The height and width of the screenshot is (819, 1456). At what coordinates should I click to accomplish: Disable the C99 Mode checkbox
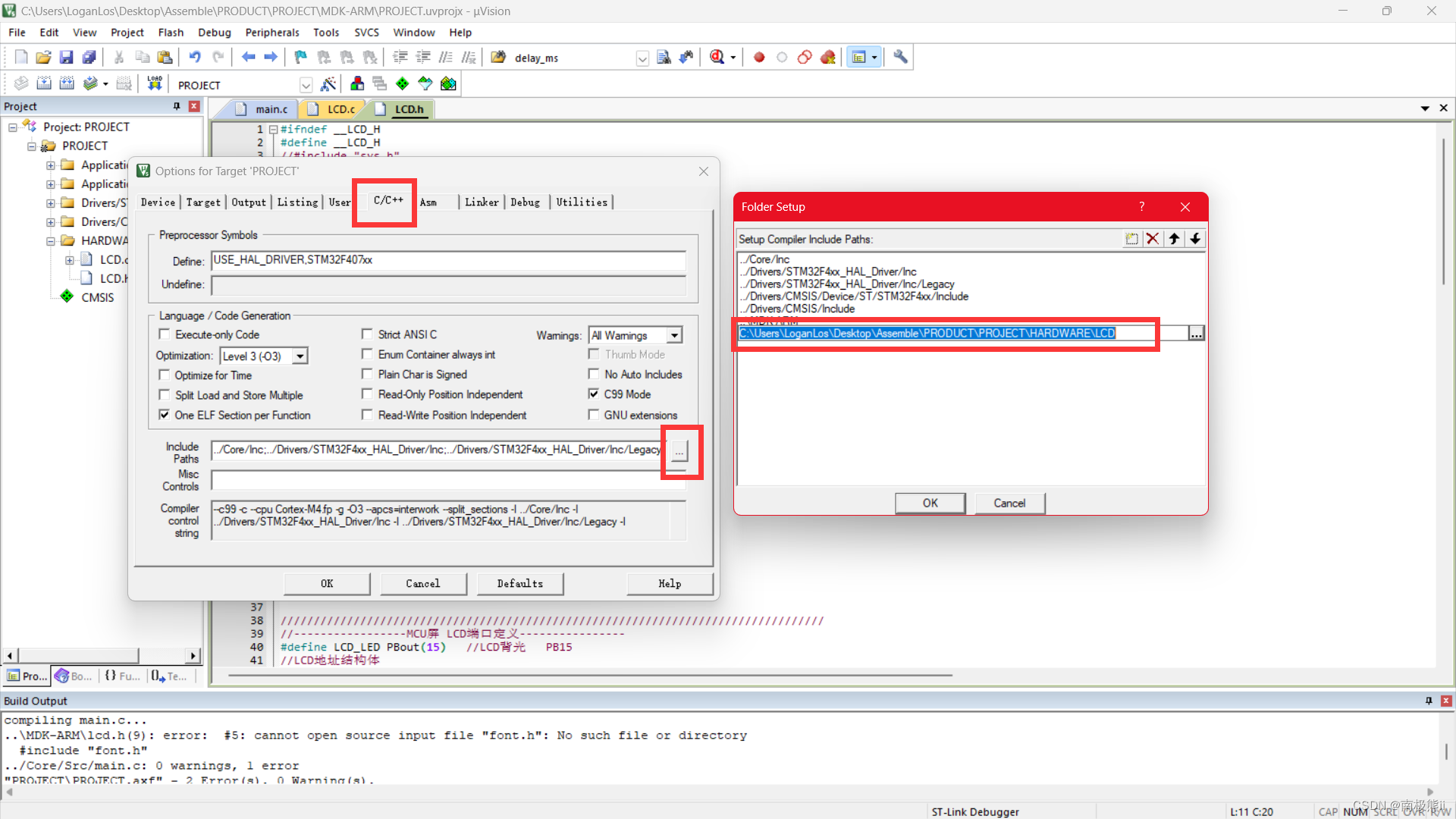tap(594, 394)
